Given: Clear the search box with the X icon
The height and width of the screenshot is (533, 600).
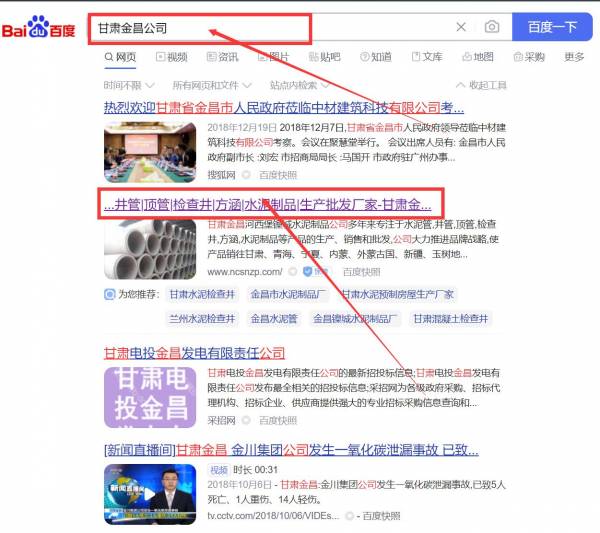Looking at the screenshot, I should tap(461, 27).
